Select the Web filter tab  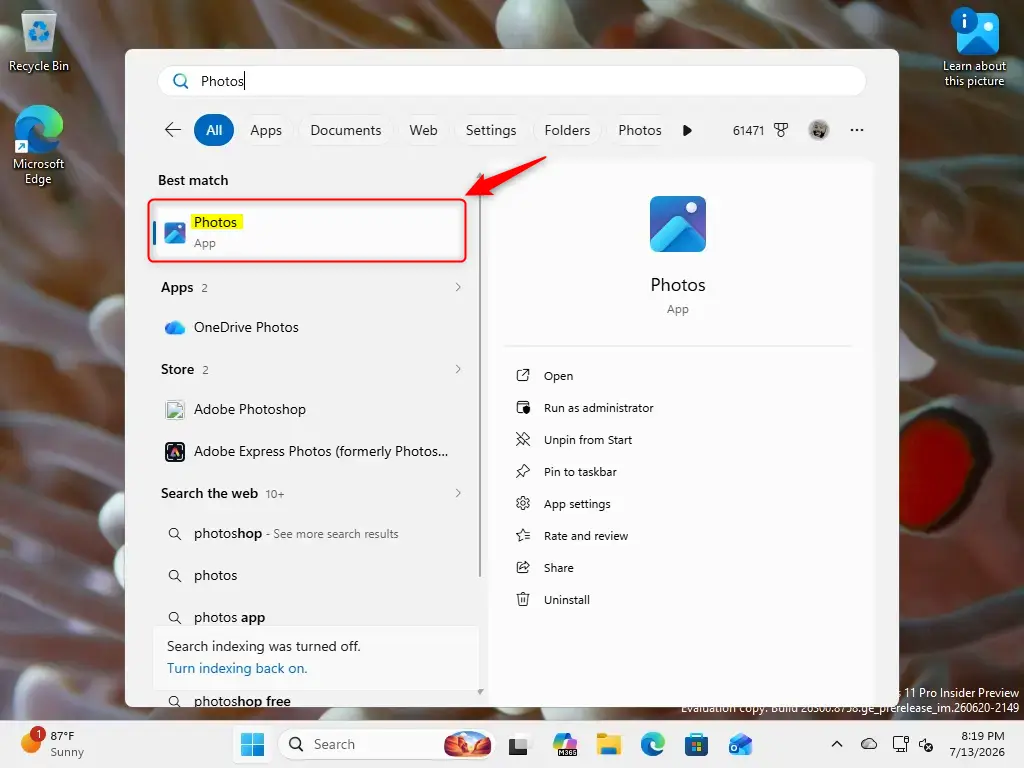423,130
